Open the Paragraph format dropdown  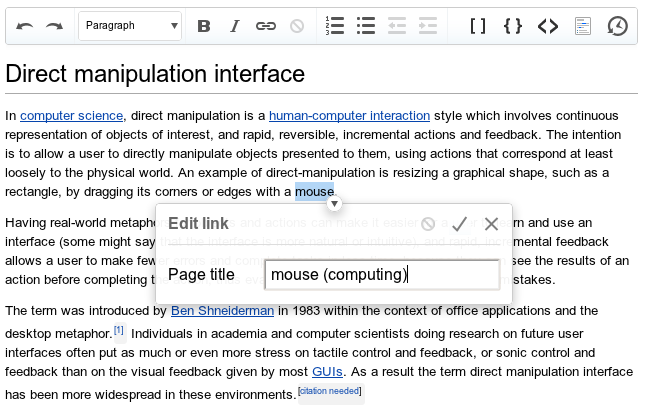(130, 26)
